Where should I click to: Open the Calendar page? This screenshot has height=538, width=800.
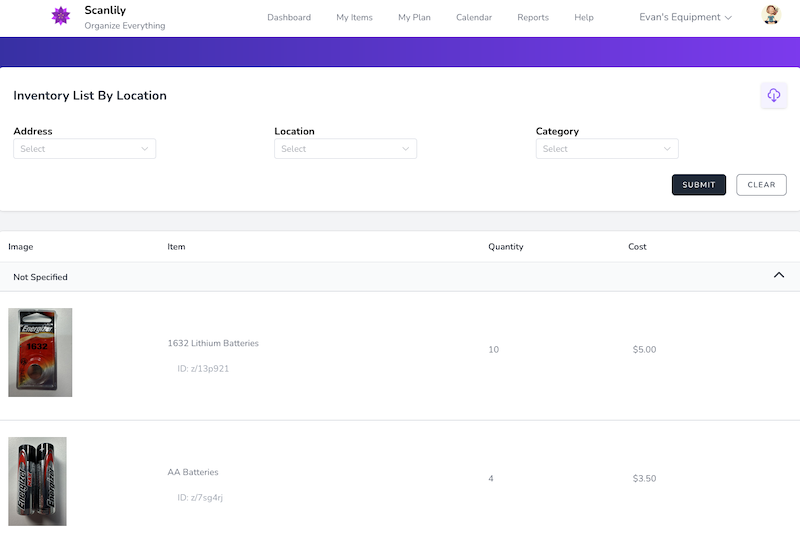(x=473, y=17)
